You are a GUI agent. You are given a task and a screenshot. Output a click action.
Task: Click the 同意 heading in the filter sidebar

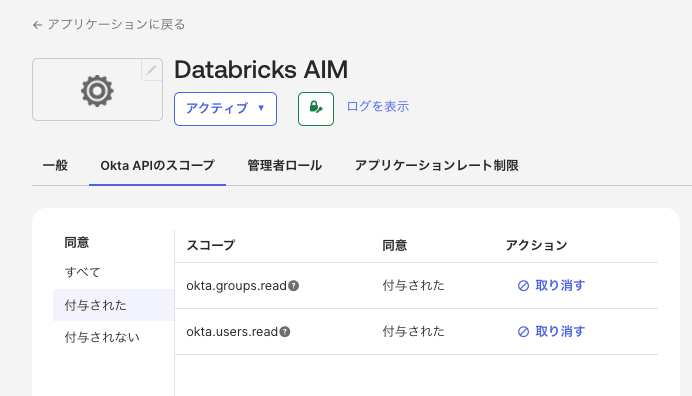[77, 242]
